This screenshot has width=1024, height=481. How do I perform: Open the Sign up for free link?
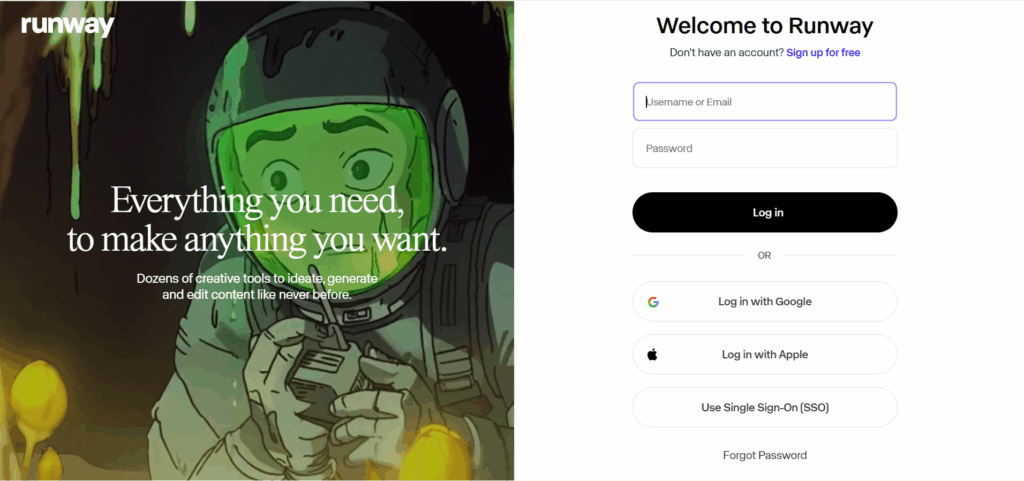click(x=823, y=52)
